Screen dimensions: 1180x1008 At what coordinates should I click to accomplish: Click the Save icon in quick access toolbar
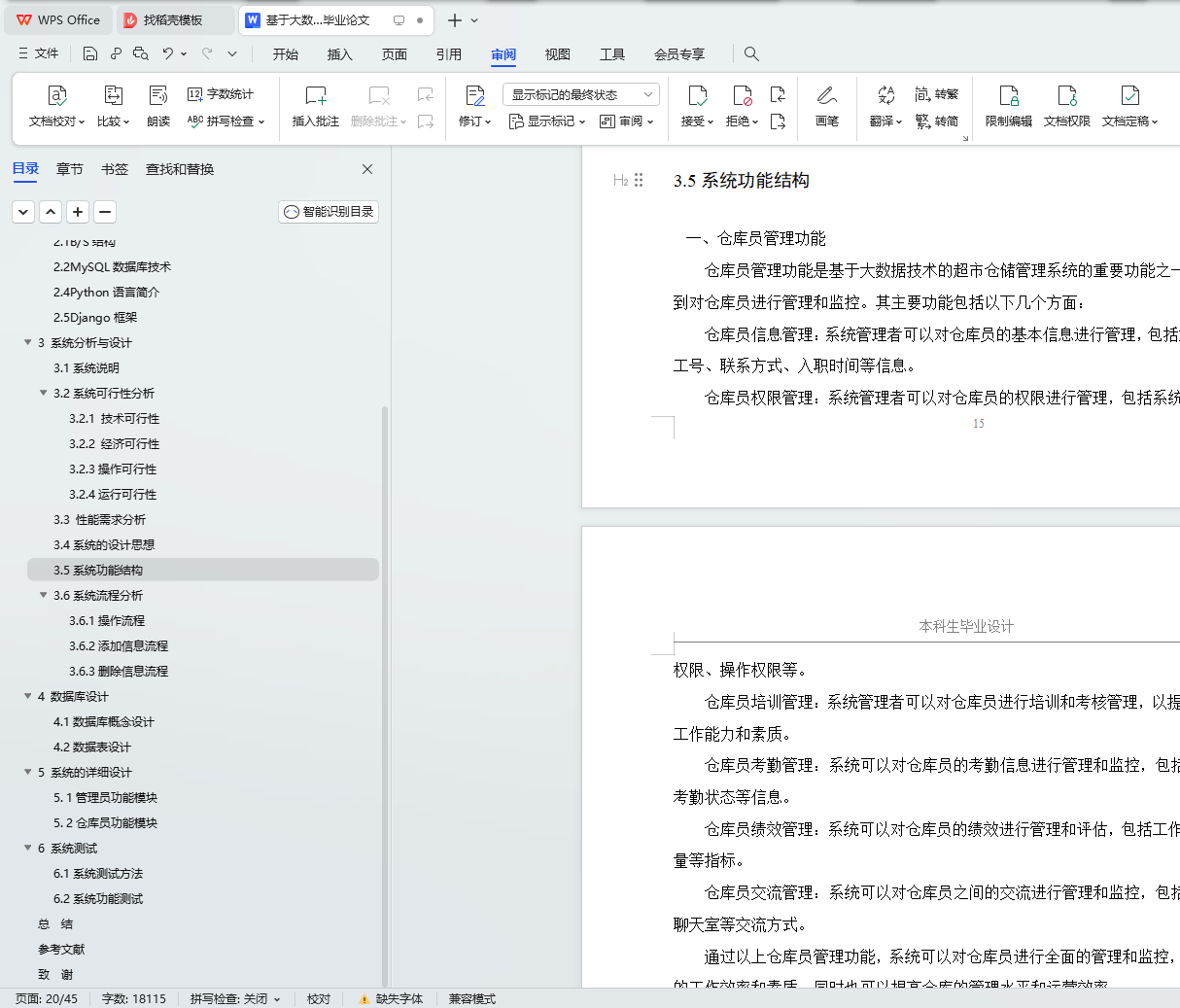90,53
